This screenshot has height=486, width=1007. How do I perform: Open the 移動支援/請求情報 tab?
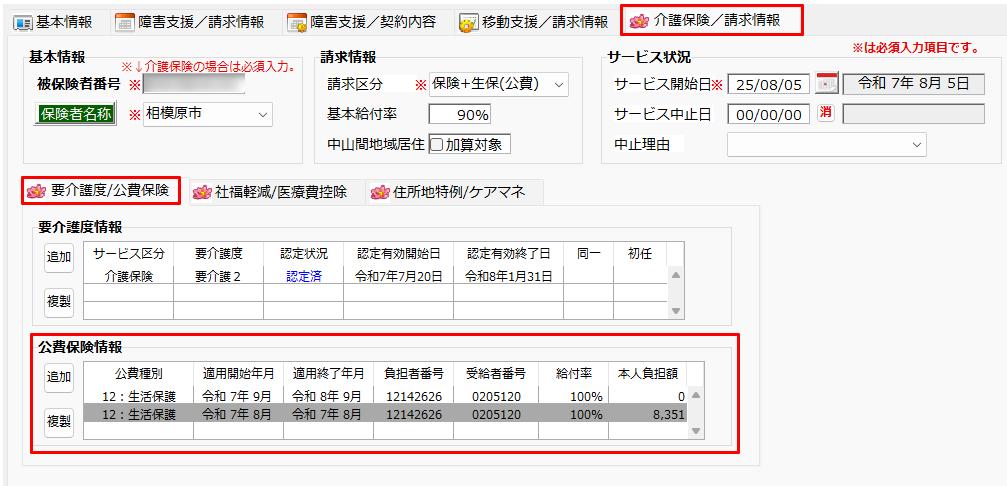click(534, 22)
